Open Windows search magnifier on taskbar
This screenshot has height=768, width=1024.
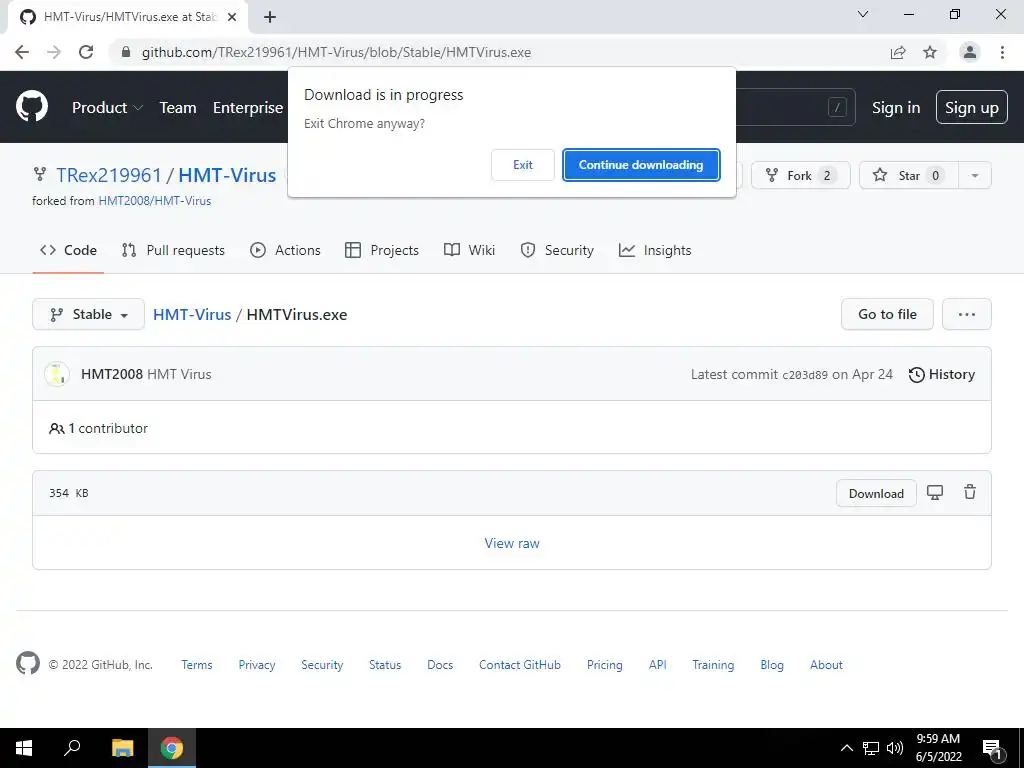tap(72, 747)
